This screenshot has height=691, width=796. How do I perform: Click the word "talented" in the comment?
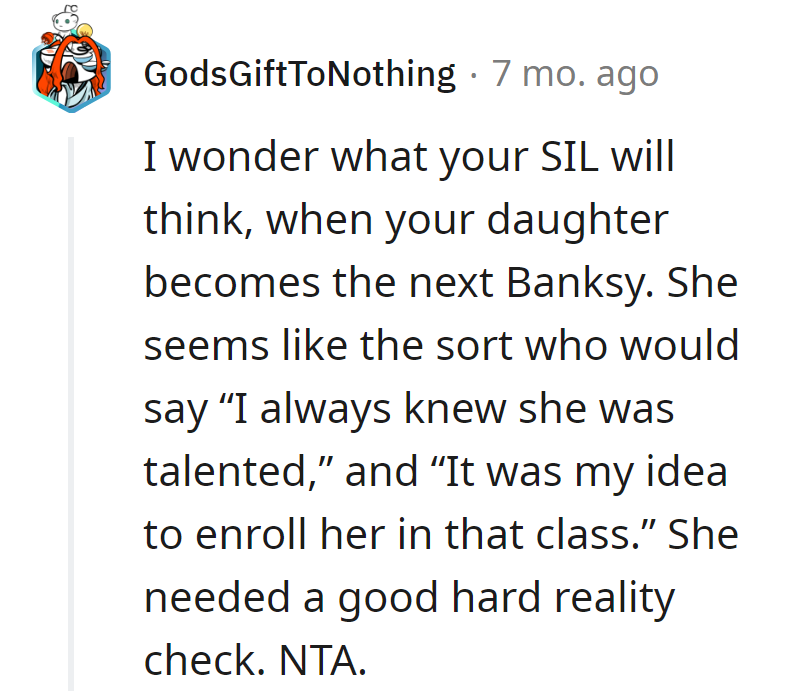232,472
